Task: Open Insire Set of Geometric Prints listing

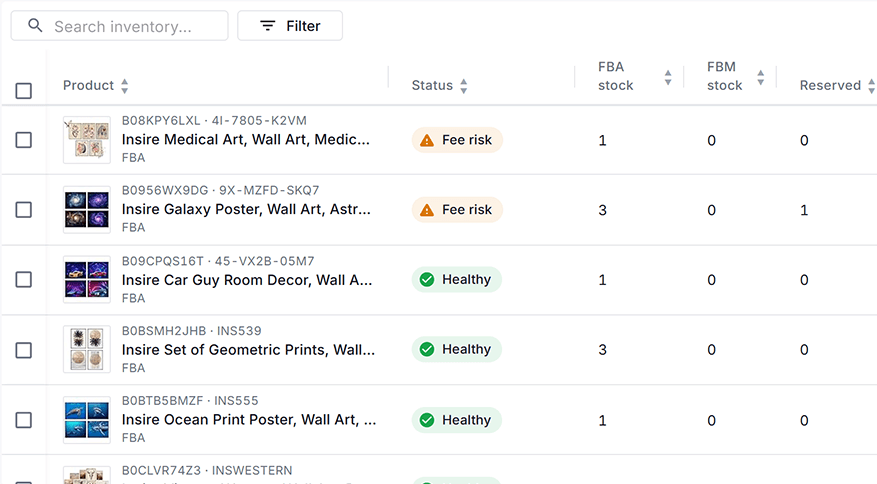Action: (248, 350)
